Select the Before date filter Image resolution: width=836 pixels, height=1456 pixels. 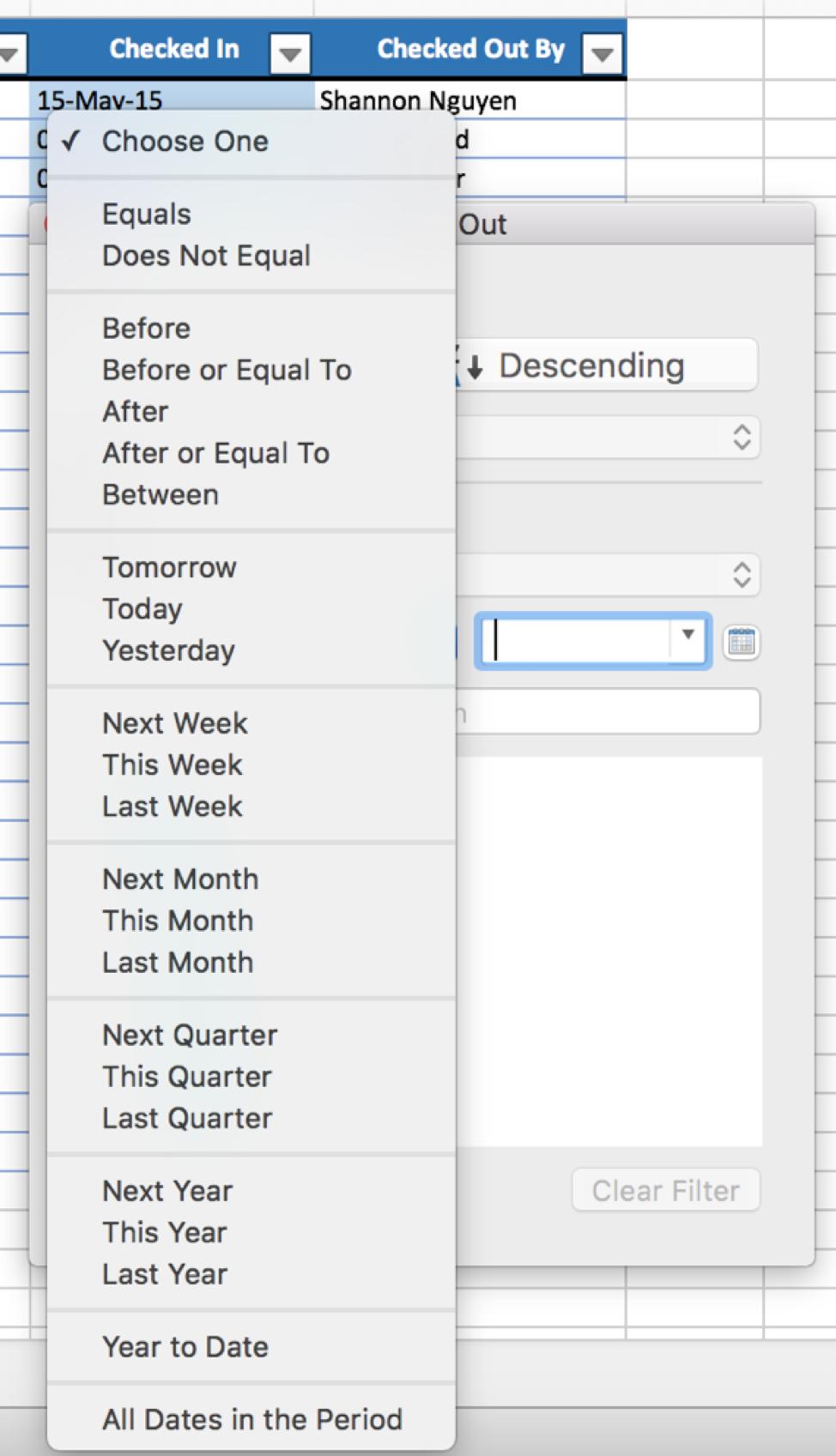(147, 329)
